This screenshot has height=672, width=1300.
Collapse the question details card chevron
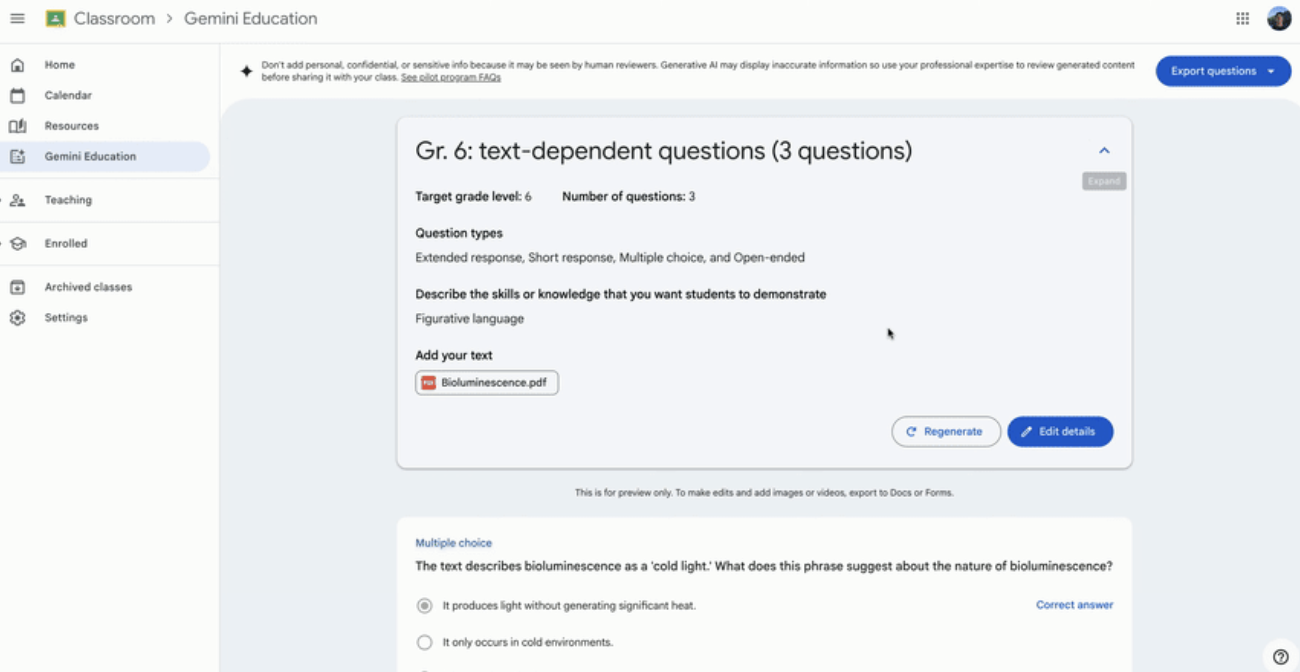pyautogui.click(x=1104, y=151)
